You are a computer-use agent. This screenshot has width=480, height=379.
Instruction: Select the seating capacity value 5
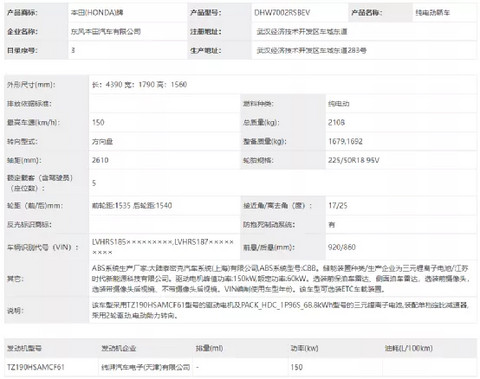[94, 183]
